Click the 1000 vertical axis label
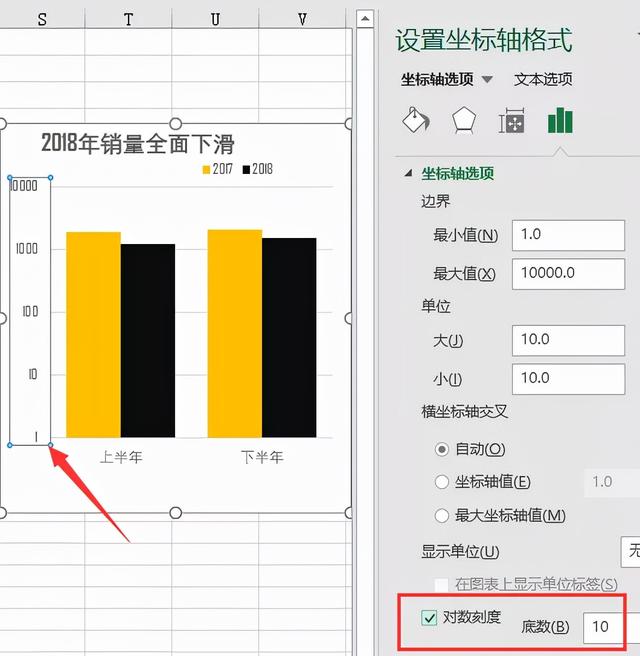 (x=27, y=249)
